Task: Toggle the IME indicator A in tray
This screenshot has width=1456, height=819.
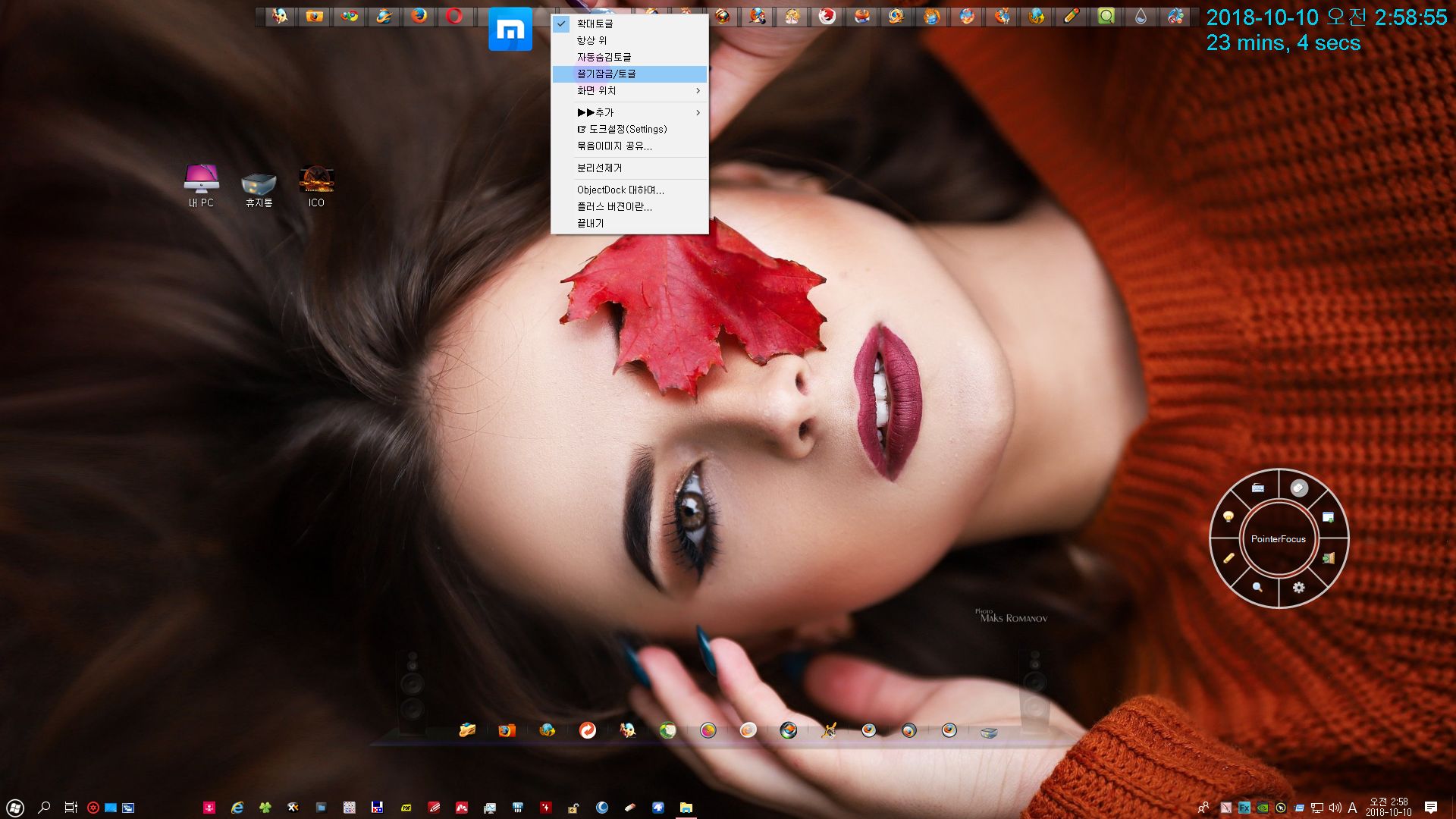Action: (x=1352, y=808)
